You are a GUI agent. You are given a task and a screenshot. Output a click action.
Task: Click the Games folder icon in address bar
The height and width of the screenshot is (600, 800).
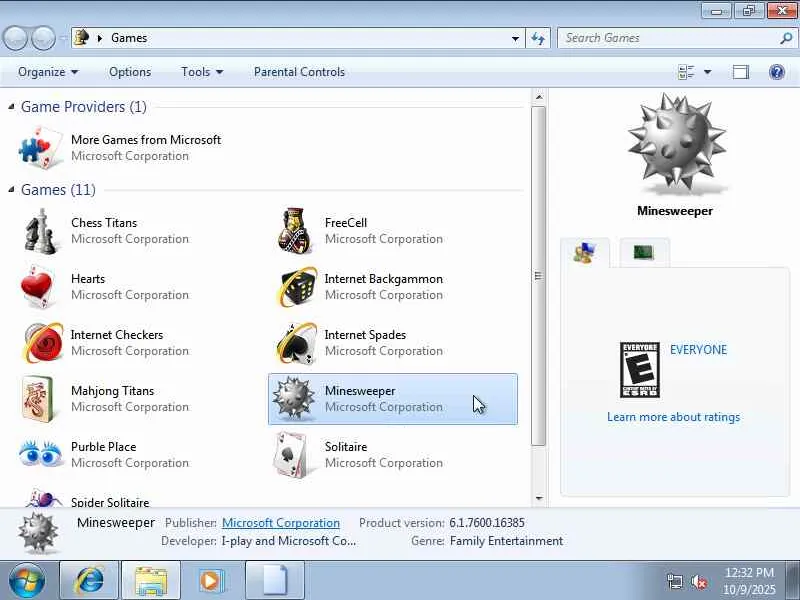click(x=81, y=38)
